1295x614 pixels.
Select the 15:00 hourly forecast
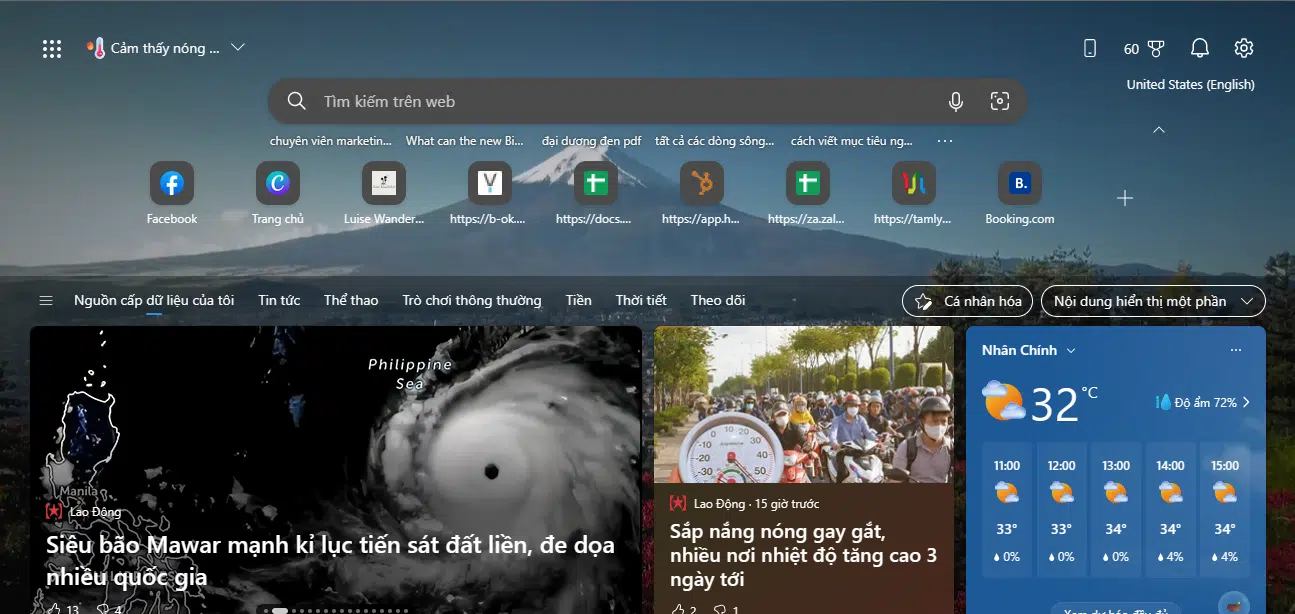click(1224, 509)
